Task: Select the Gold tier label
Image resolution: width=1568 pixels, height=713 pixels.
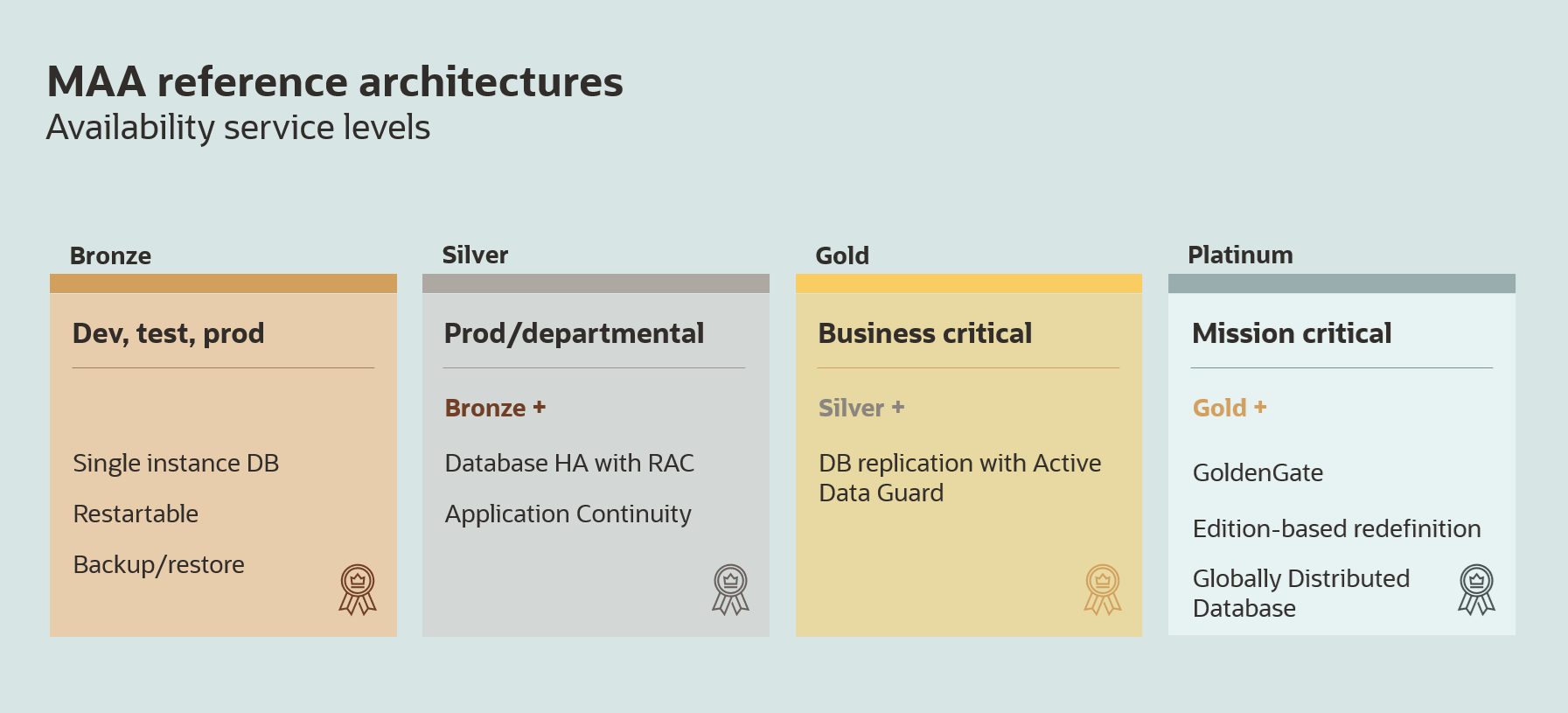Action: tap(842, 256)
